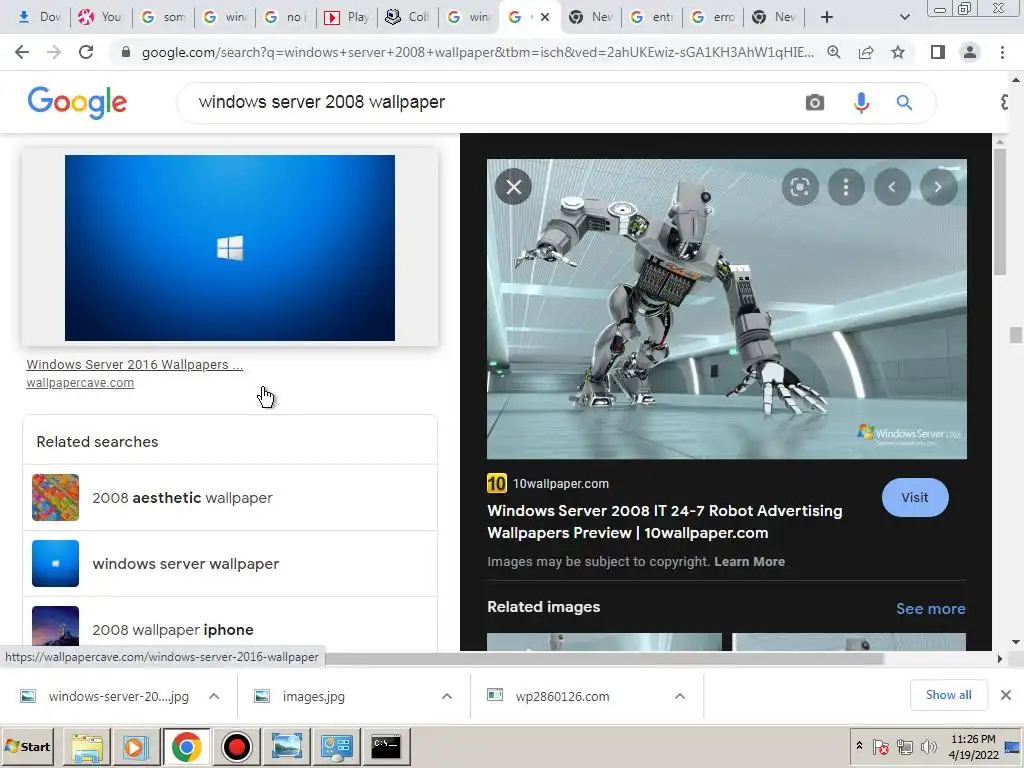The image size is (1024, 768).
Task: Show the previous image in preview
Action: coord(892,187)
